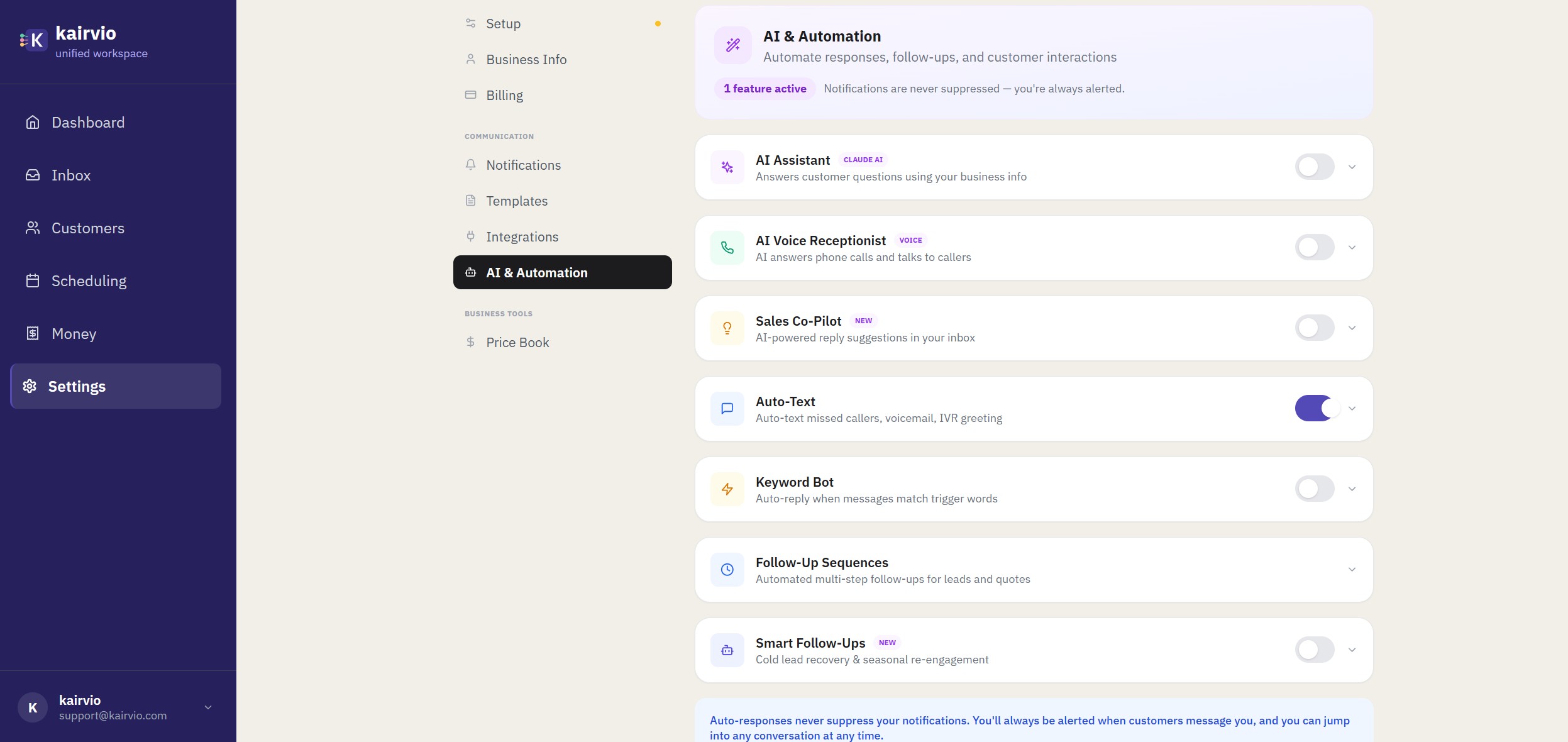Open Scheduling in sidebar

[116, 280]
